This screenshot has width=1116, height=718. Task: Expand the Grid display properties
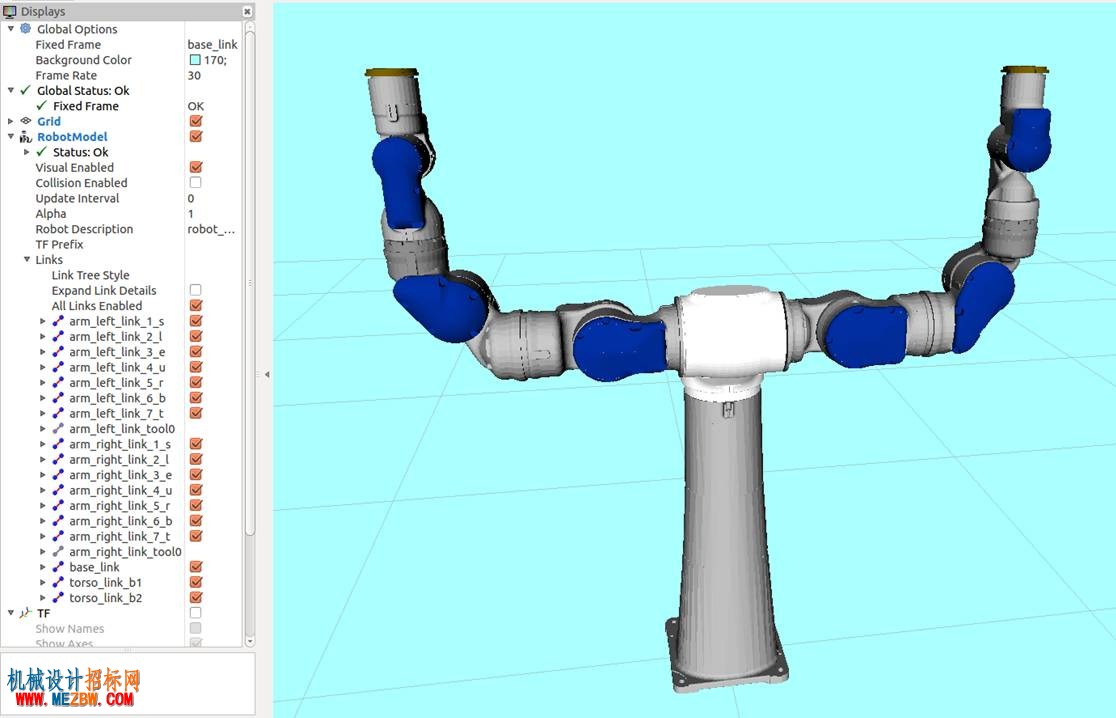pos(11,121)
